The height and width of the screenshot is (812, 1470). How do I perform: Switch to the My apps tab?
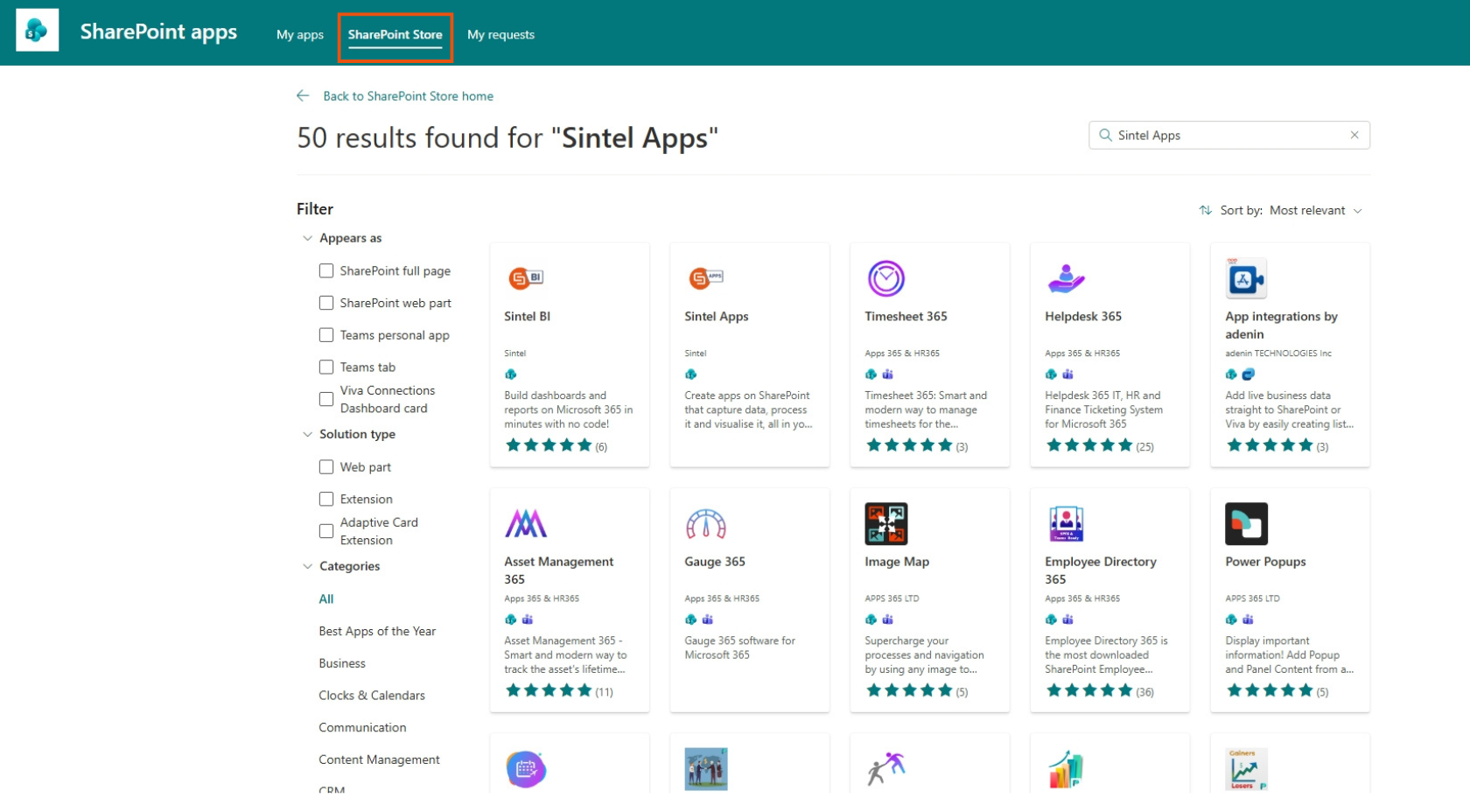click(299, 35)
